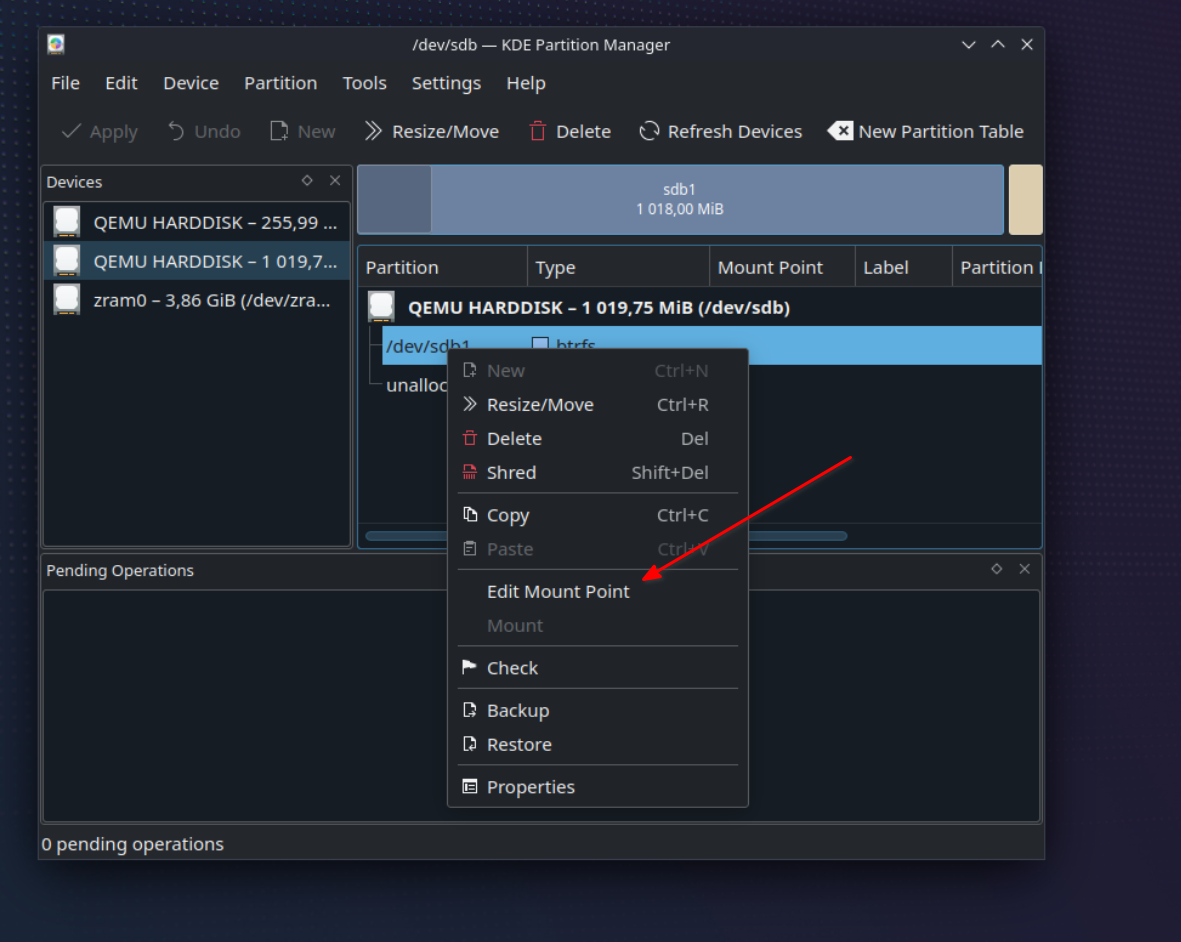The height and width of the screenshot is (942, 1181).
Task: Click the Check flag icon in context menu
Action: coord(470,667)
